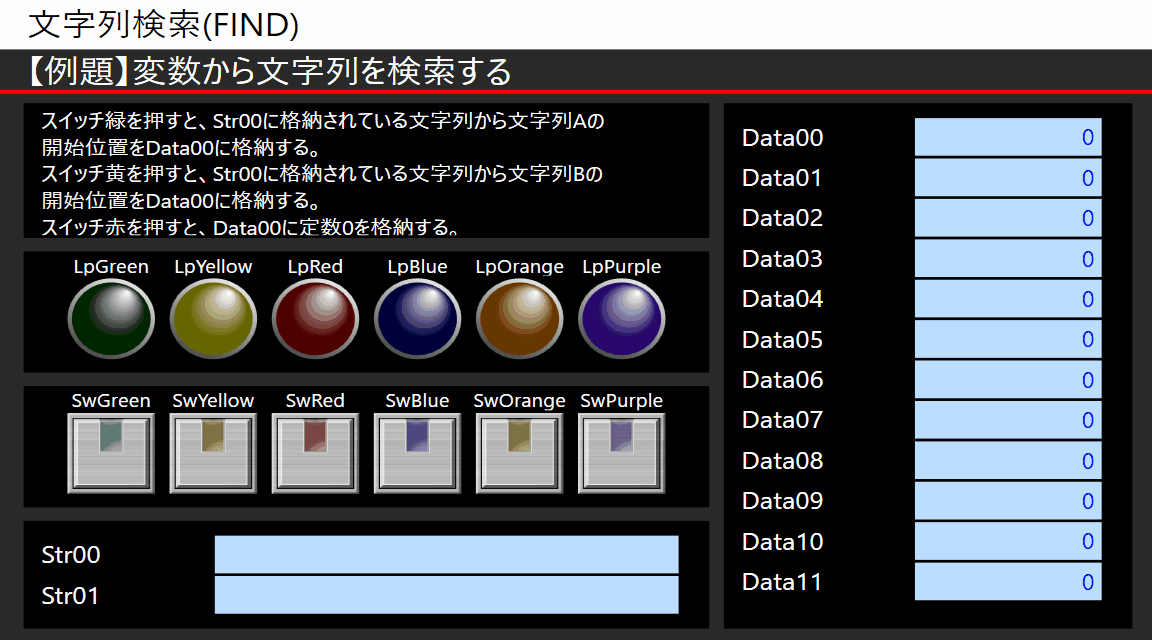Click the Str01 text input field
Image resolution: width=1152 pixels, height=640 pixels.
click(x=446, y=594)
